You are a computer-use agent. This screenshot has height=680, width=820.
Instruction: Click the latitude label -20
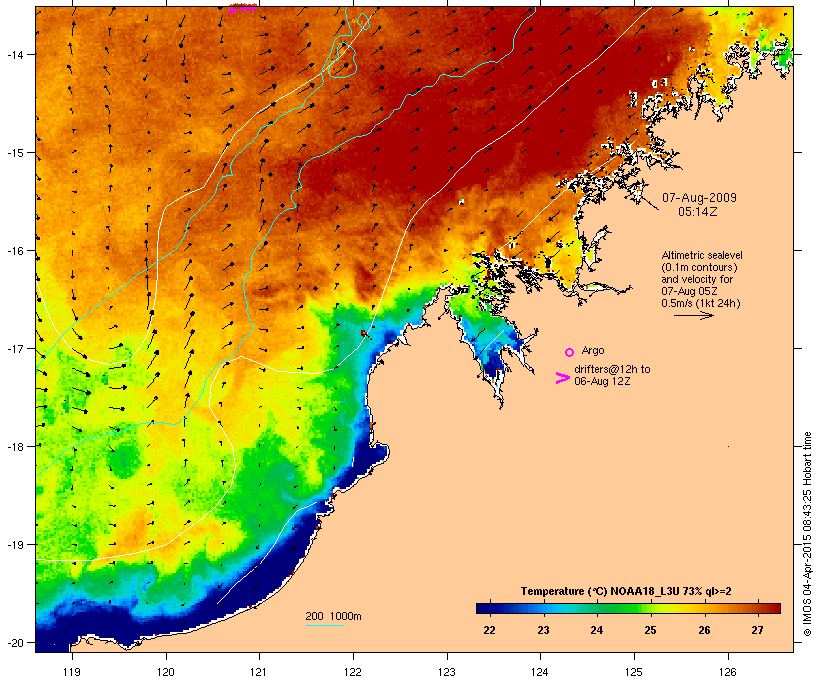(14, 642)
